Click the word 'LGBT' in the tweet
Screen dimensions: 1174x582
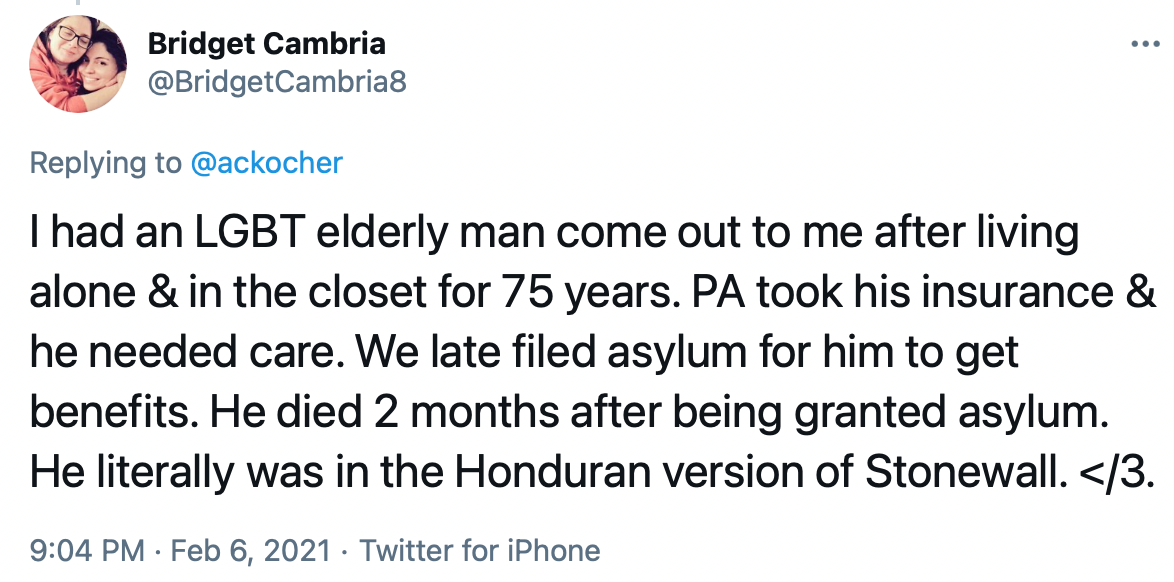click(x=250, y=233)
